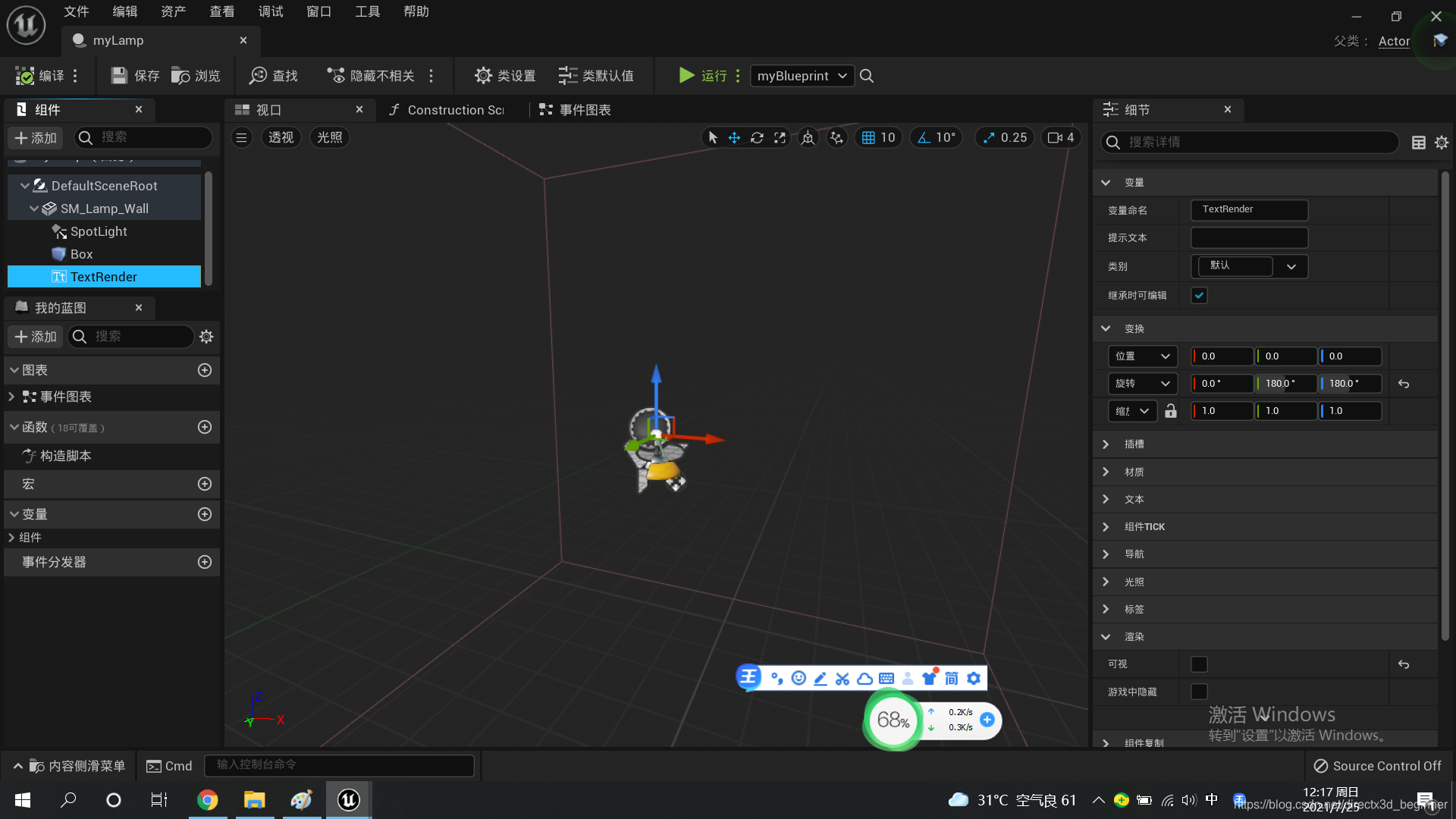Click the scale transform tool icon
This screenshot has width=1456, height=819.
[780, 137]
